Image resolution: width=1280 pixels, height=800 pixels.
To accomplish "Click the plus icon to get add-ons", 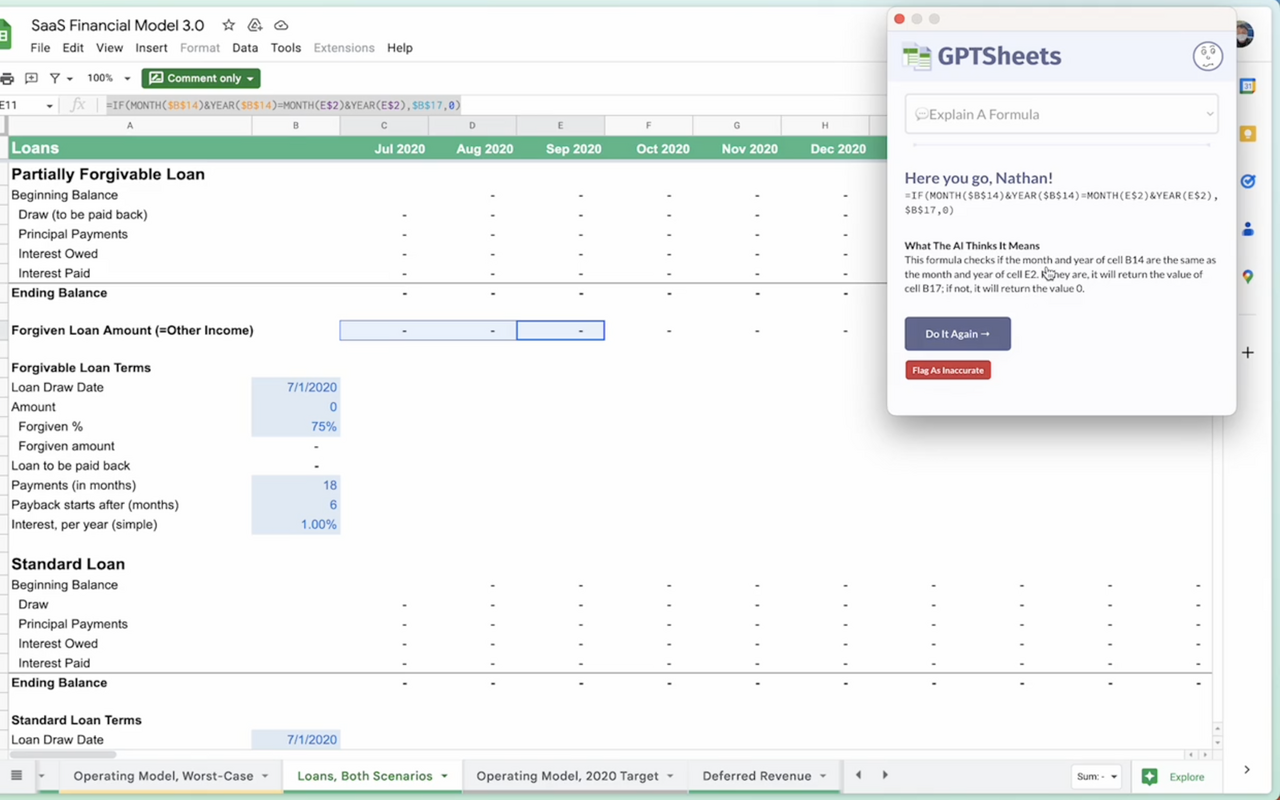I will [x=1248, y=352].
